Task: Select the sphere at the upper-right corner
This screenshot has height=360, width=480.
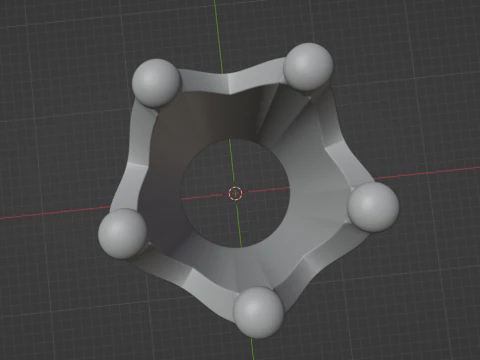Action: [x=308, y=67]
